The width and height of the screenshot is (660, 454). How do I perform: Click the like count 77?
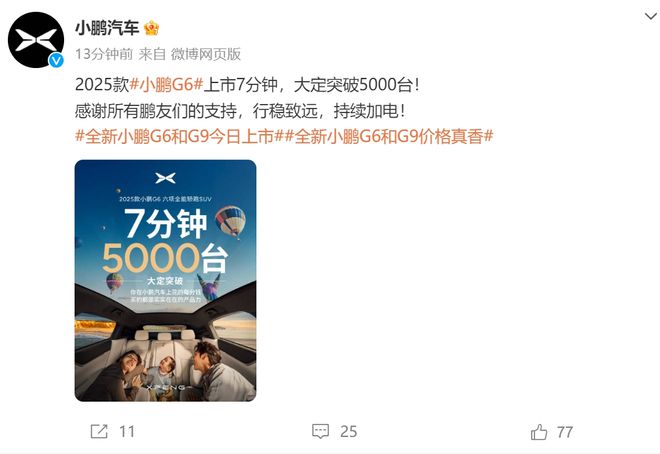coord(565,432)
